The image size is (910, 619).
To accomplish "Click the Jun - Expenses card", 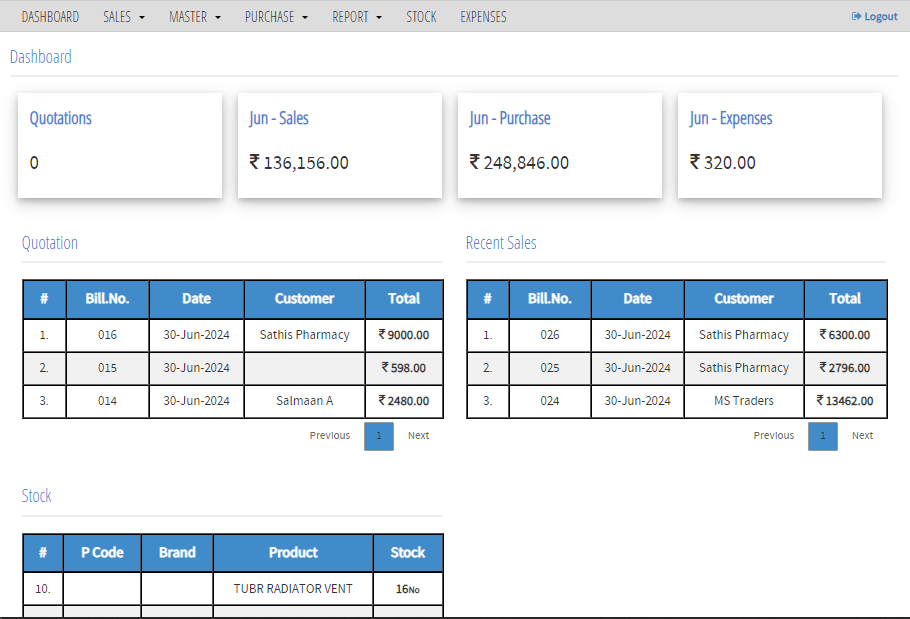I will (x=780, y=145).
